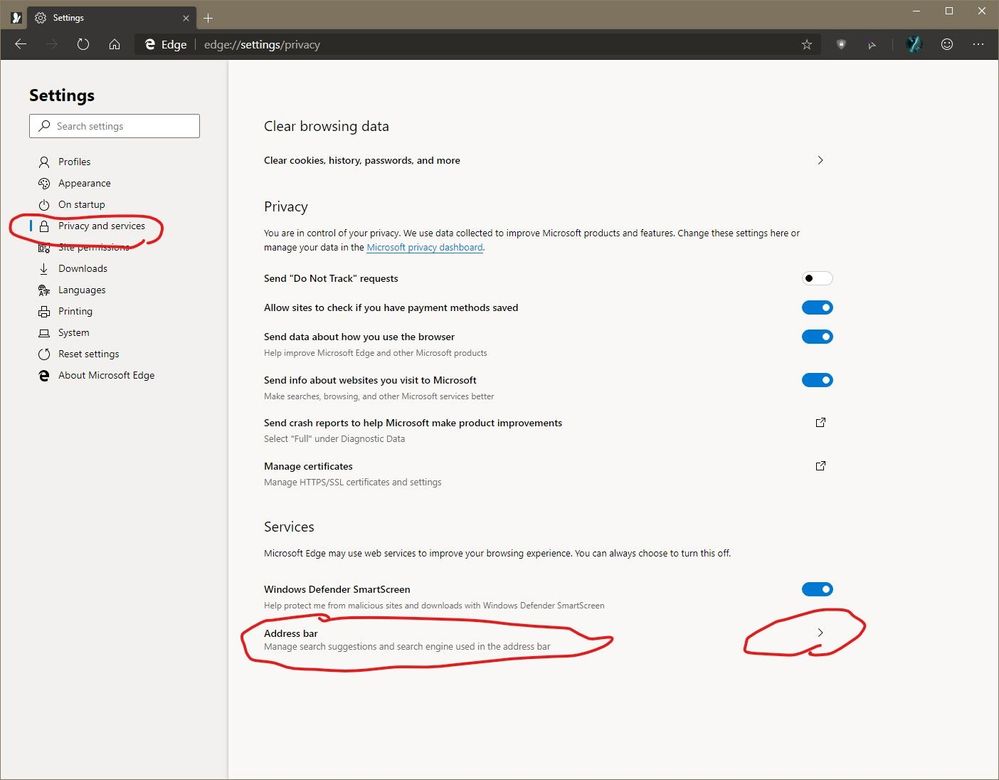Viewport: 999px width, 780px height.
Task: Add this page to favorites with star icon
Action: (807, 44)
